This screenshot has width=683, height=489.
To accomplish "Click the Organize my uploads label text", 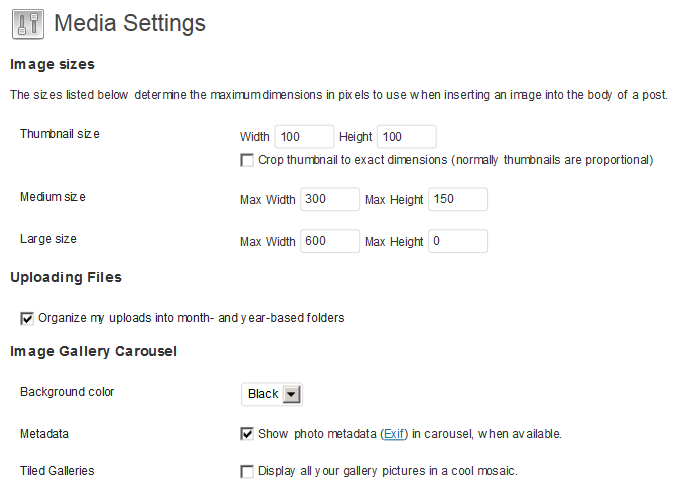I will pyautogui.click(x=191, y=318).
